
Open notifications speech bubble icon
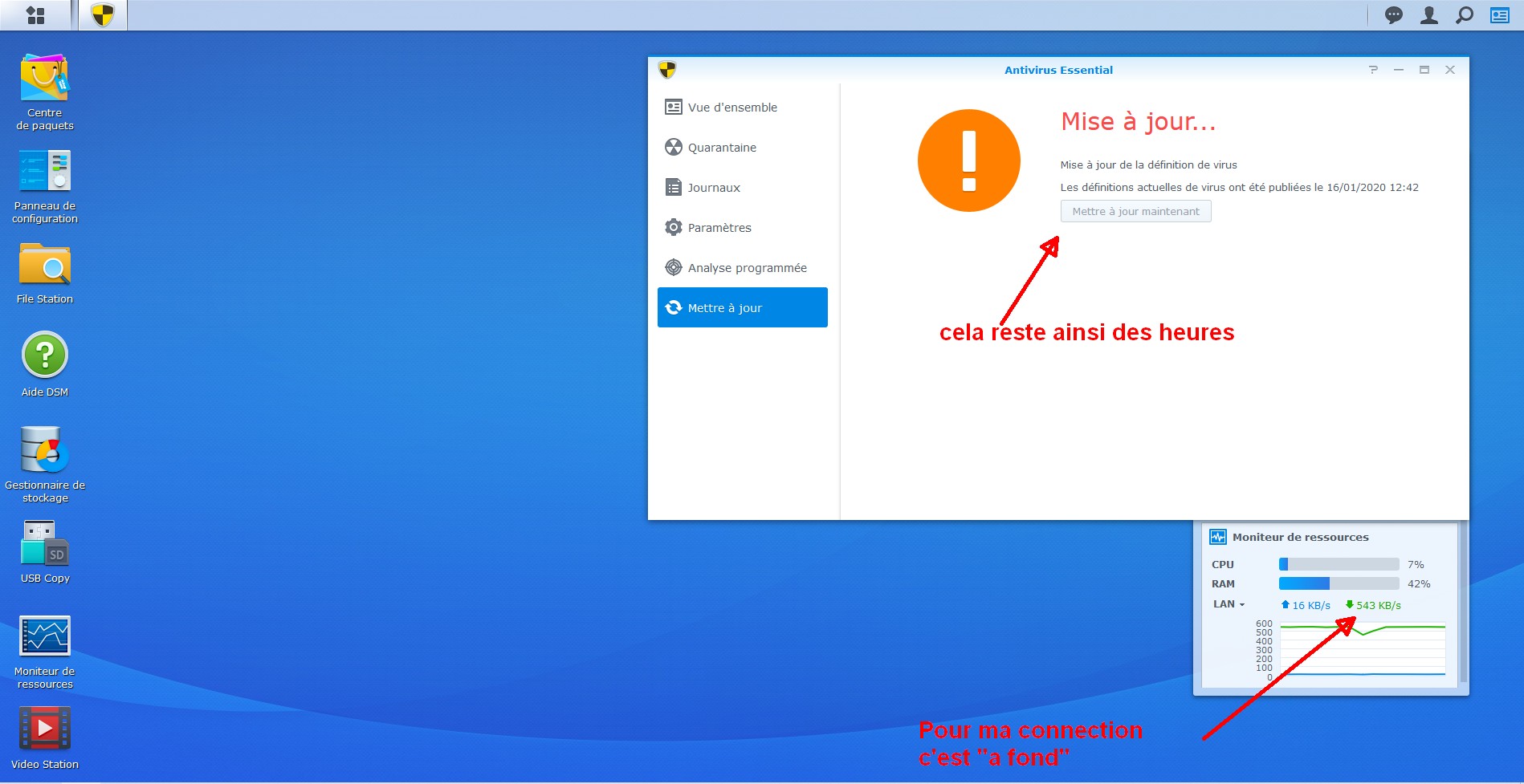1394,15
